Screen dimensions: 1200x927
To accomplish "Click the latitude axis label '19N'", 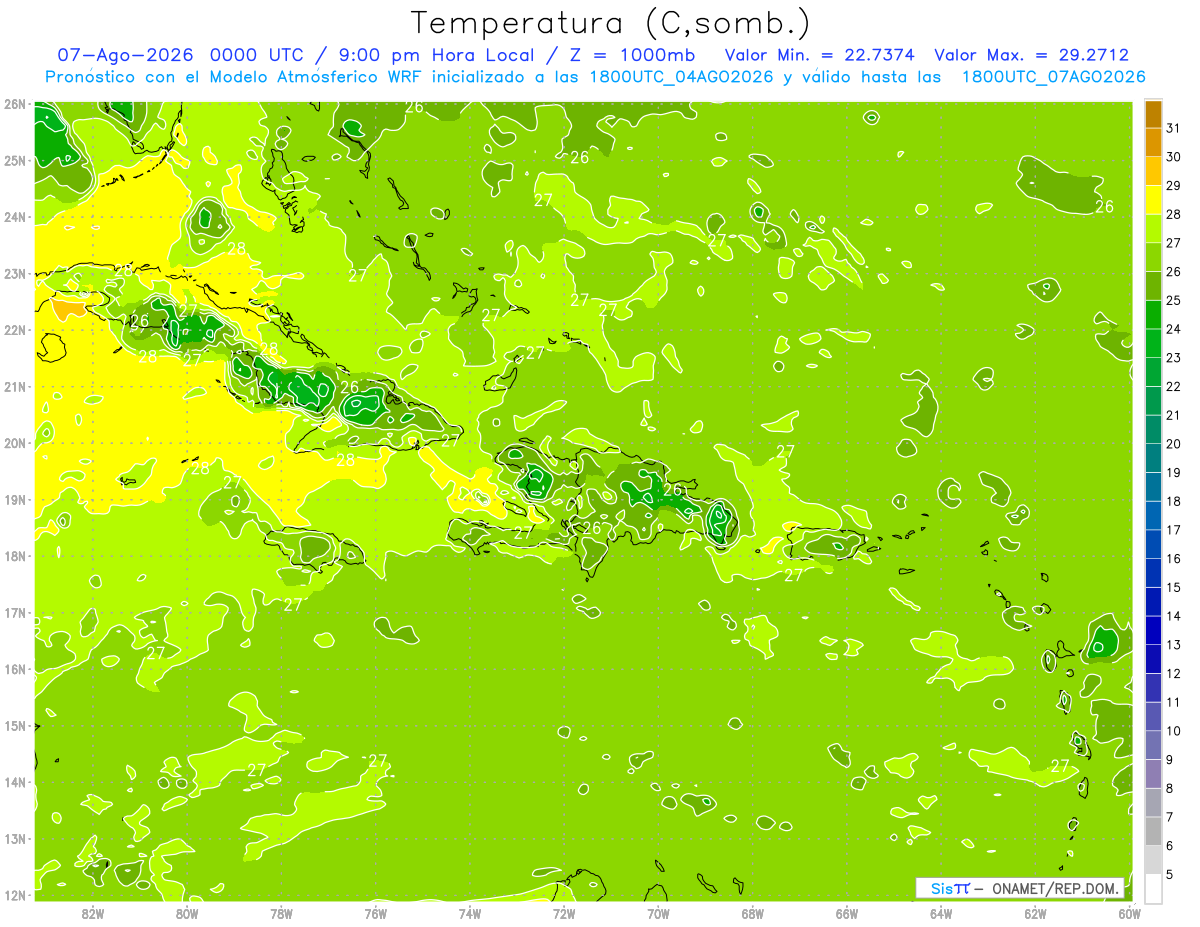I will pos(15,500).
